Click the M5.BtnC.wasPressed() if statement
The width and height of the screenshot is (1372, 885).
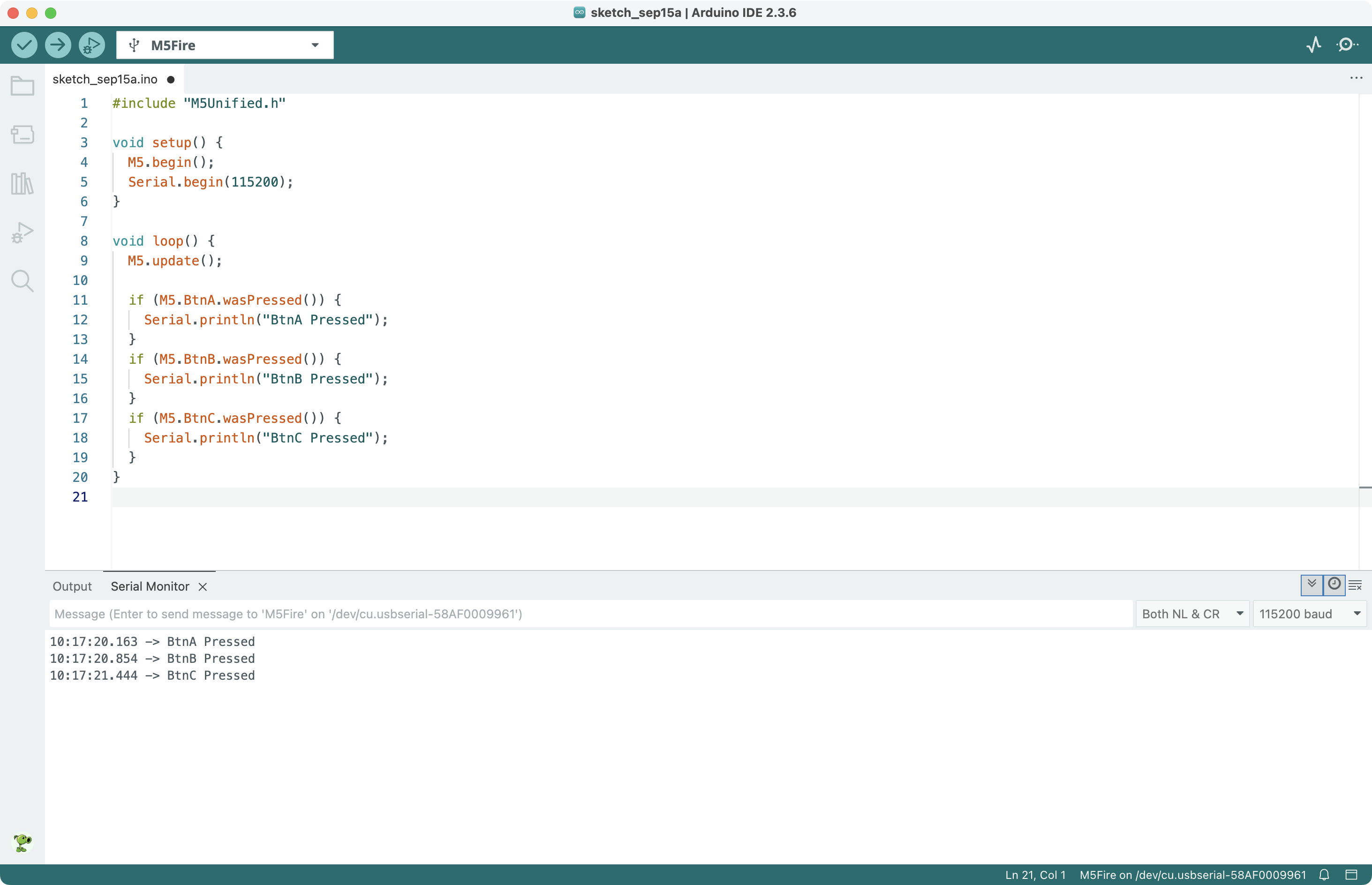coord(235,419)
